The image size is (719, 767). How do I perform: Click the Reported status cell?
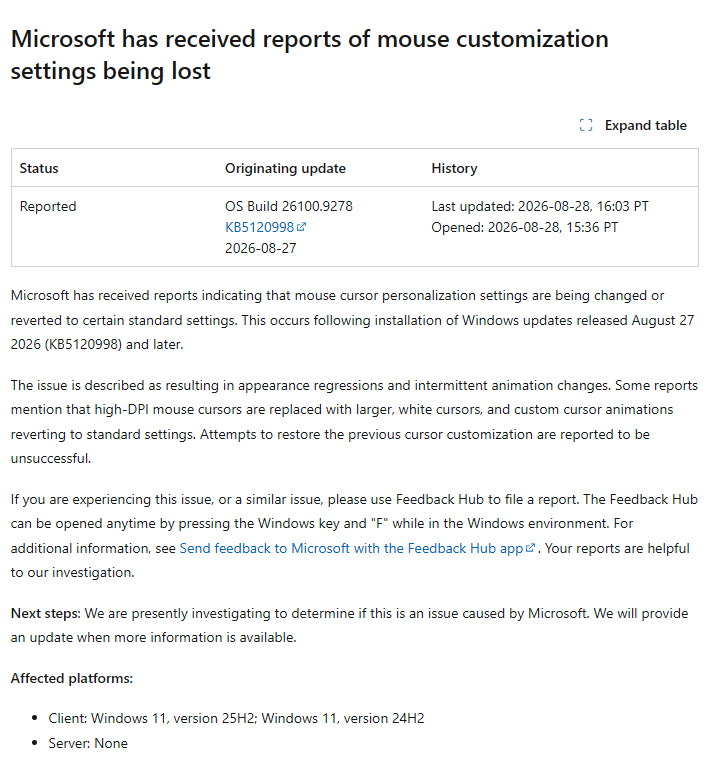pos(48,206)
